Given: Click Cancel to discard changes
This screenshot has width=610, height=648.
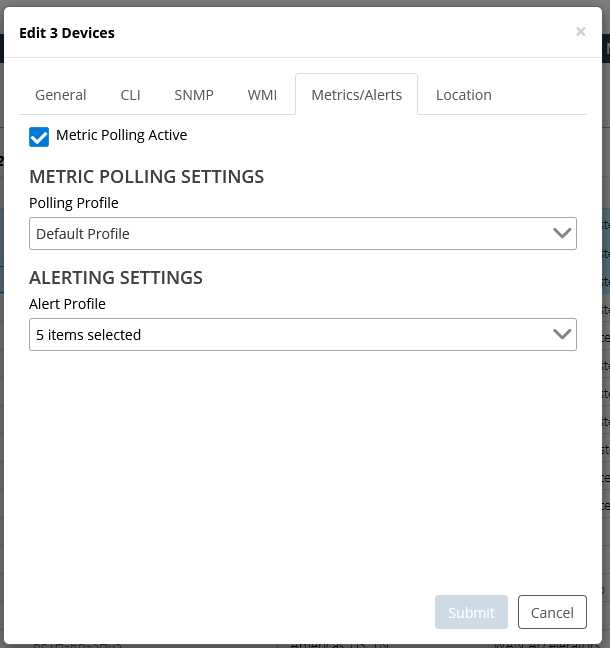Looking at the screenshot, I should tap(552, 612).
